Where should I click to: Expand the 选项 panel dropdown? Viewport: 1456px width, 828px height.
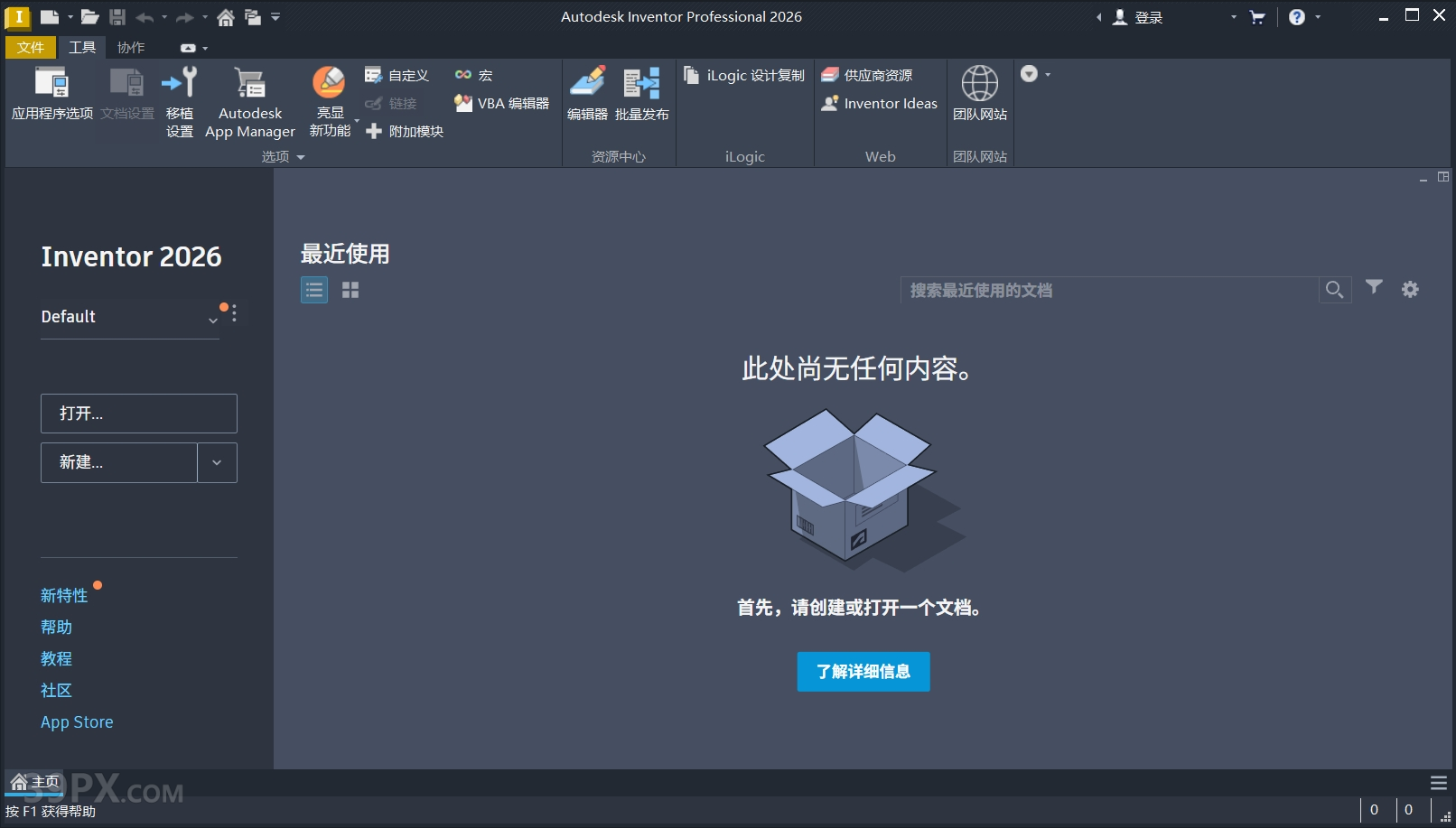pos(284,157)
